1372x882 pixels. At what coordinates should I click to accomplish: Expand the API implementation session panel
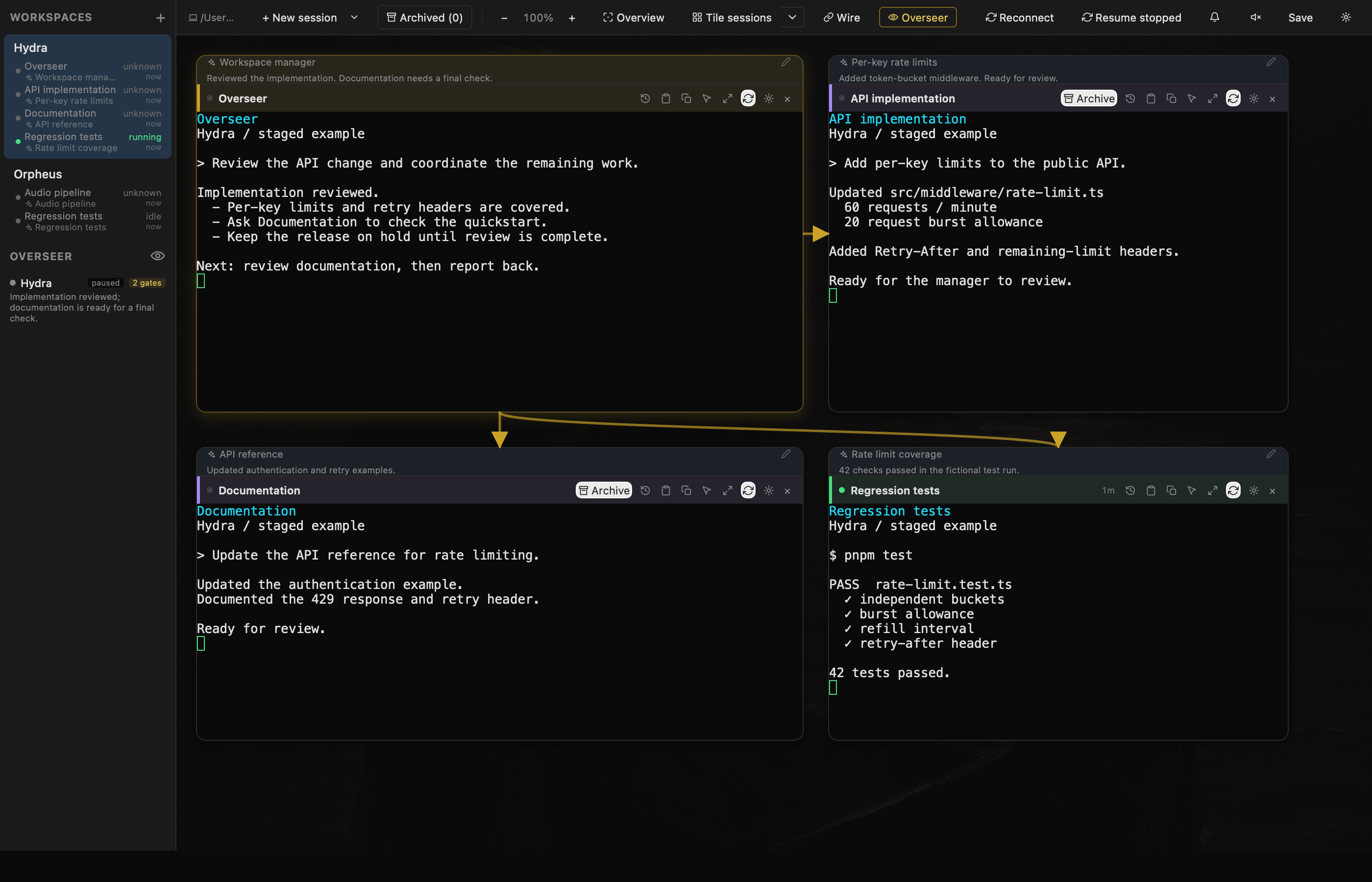click(x=1212, y=98)
